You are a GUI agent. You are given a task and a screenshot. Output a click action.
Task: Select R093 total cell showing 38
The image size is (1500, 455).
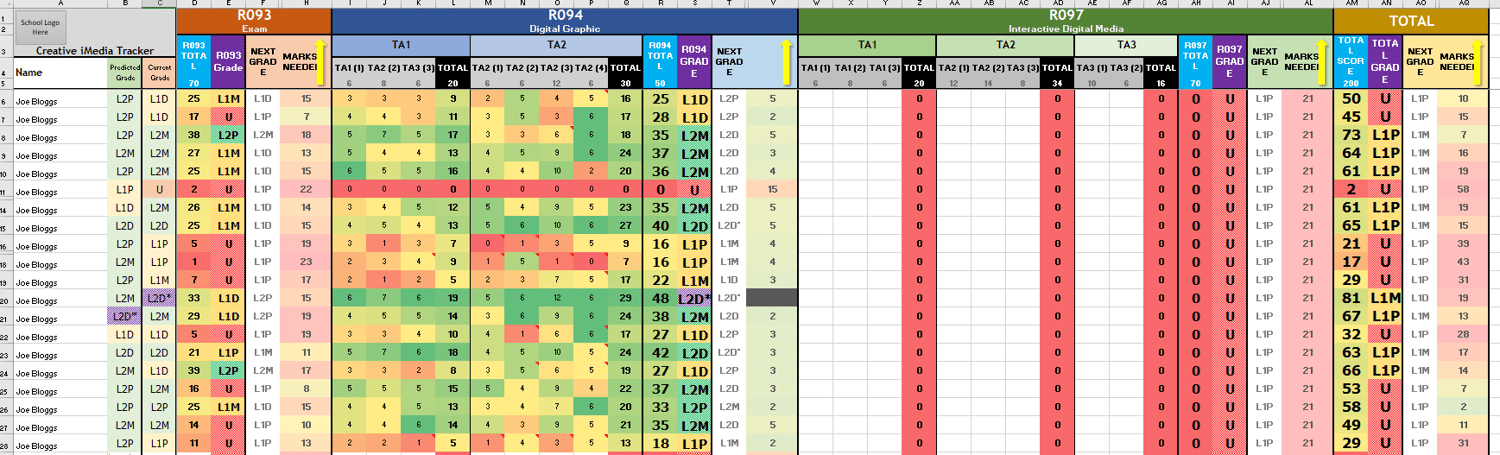click(x=194, y=135)
